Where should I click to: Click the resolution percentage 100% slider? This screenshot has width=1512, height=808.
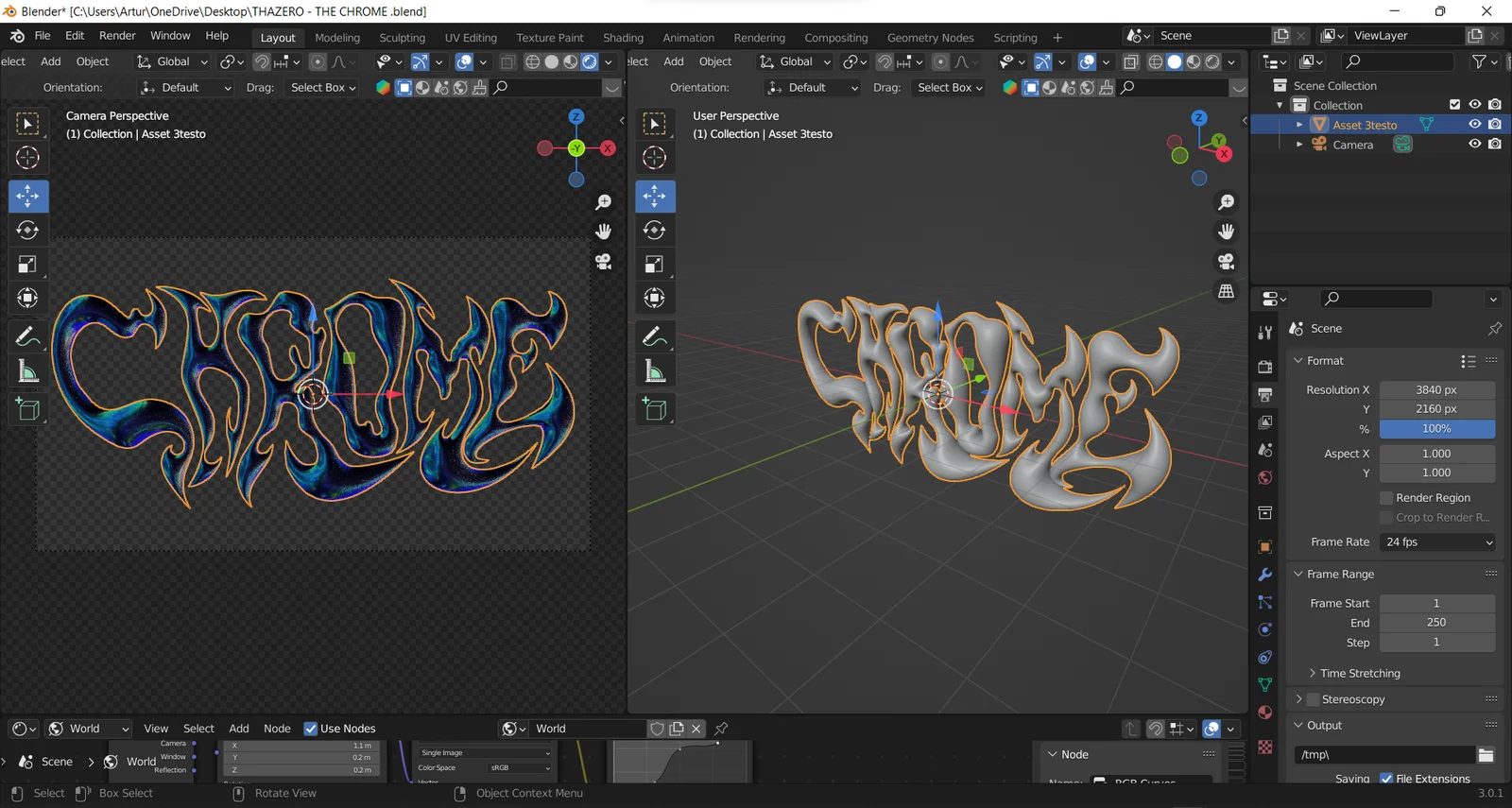click(x=1436, y=429)
